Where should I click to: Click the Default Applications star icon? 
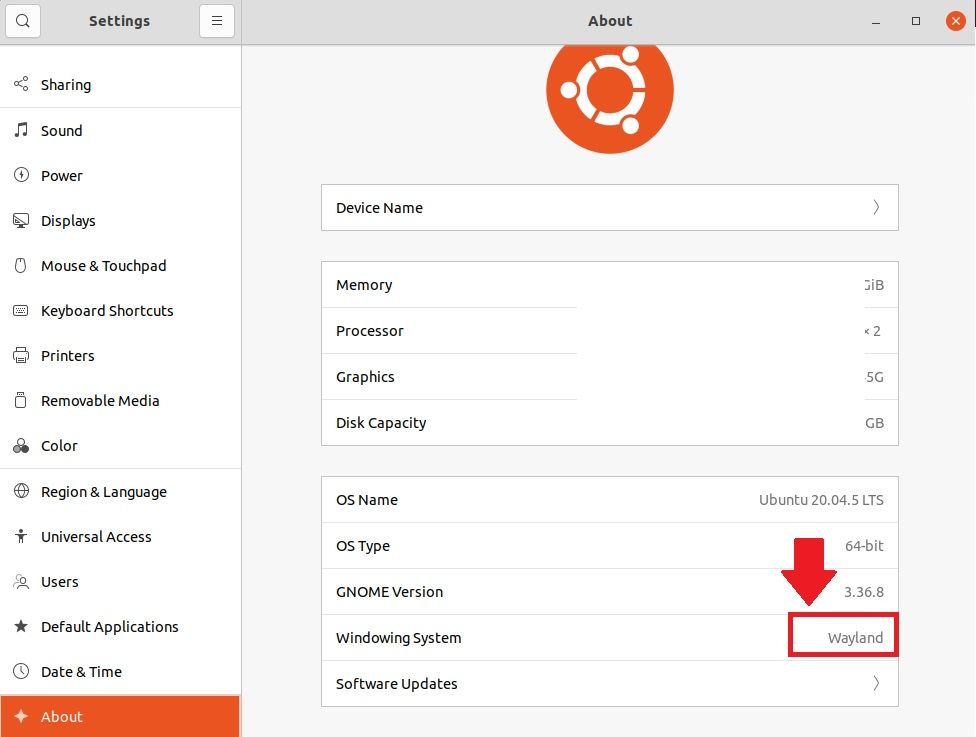pyautogui.click(x=21, y=626)
